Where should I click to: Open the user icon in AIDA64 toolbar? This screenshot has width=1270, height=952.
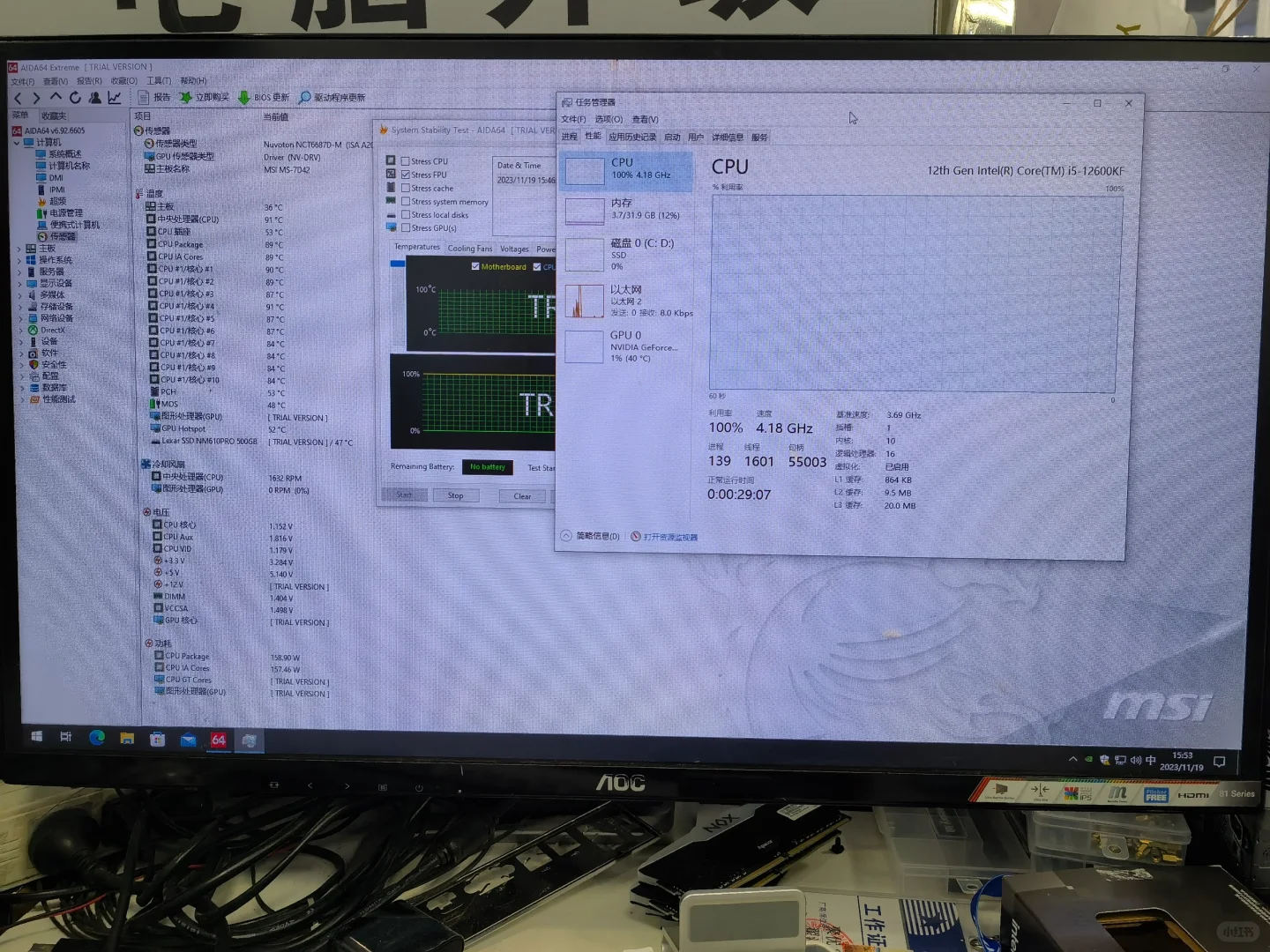point(94,98)
